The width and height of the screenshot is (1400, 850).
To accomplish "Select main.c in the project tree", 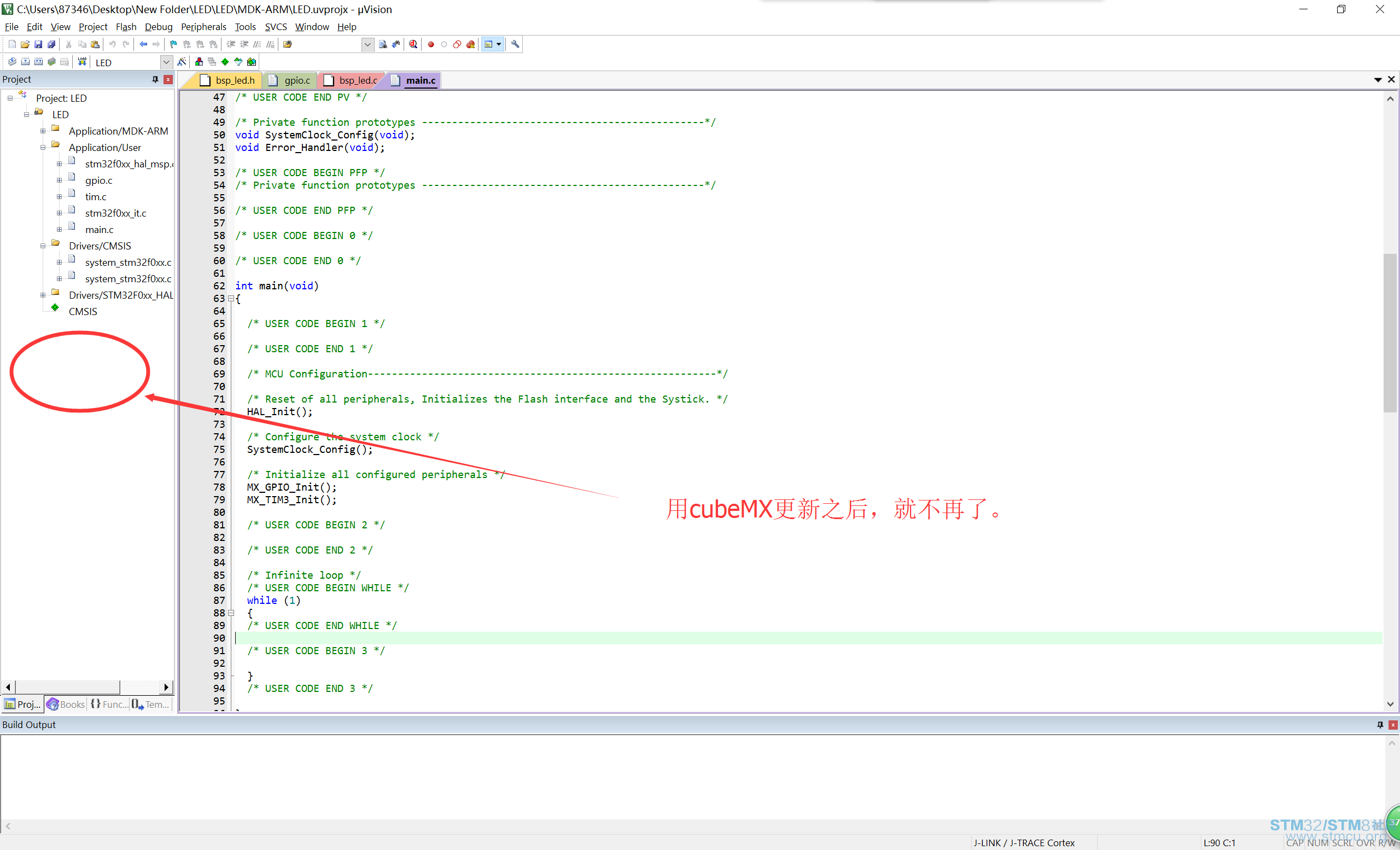I will pyautogui.click(x=100, y=230).
